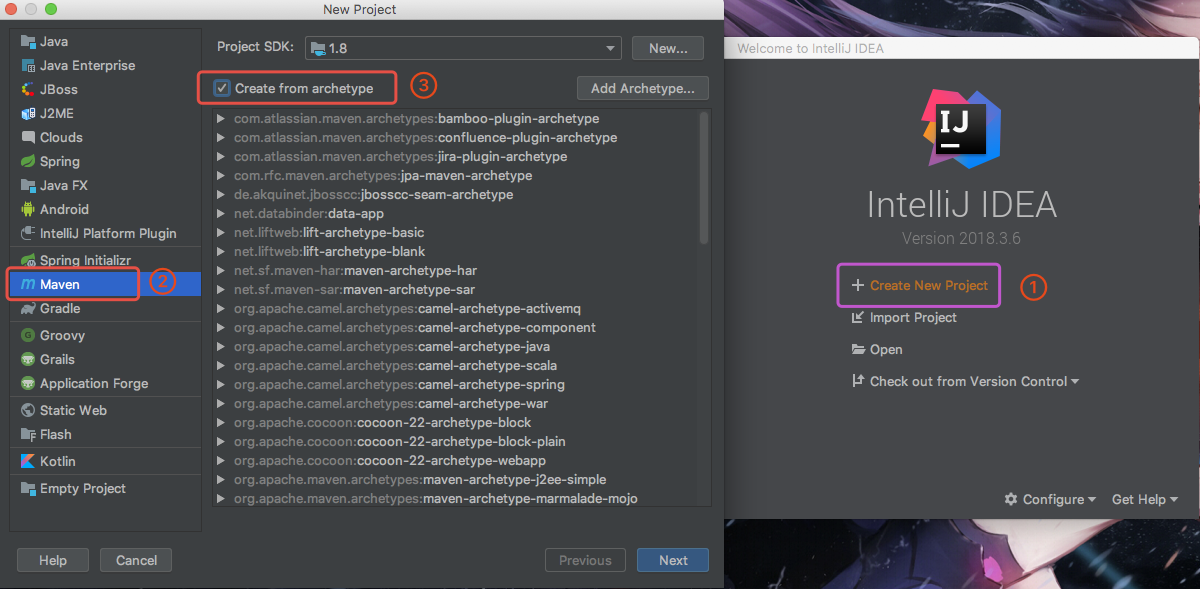This screenshot has width=1200, height=589.
Task: Click the plus icon beside Create New Project
Action: (857, 285)
